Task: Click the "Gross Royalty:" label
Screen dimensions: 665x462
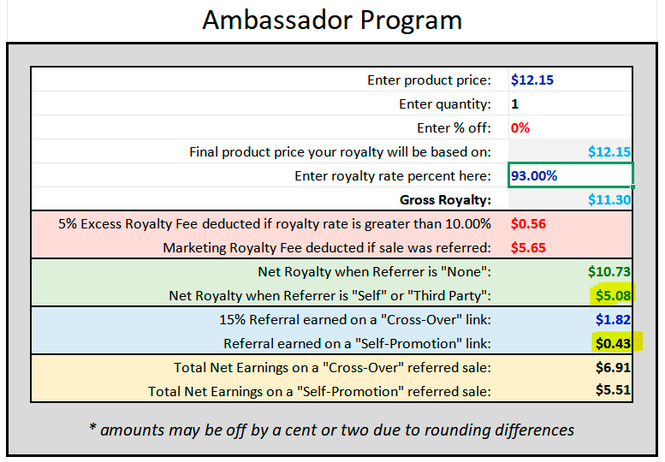Action: tap(445, 199)
